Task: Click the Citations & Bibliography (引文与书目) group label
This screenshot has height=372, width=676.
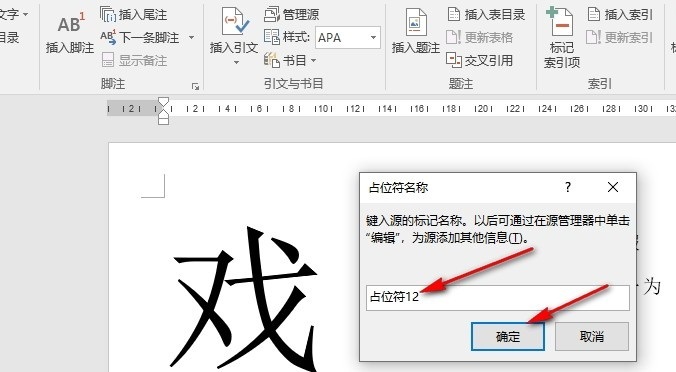Action: click(294, 84)
